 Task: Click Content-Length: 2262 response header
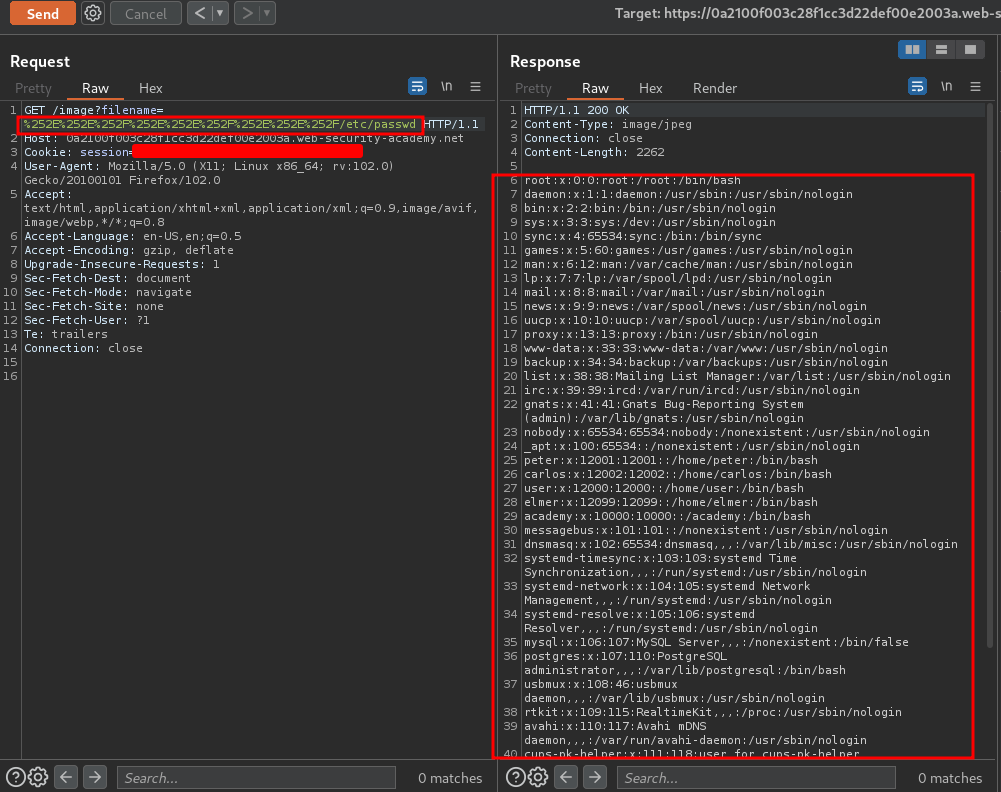tap(594, 152)
